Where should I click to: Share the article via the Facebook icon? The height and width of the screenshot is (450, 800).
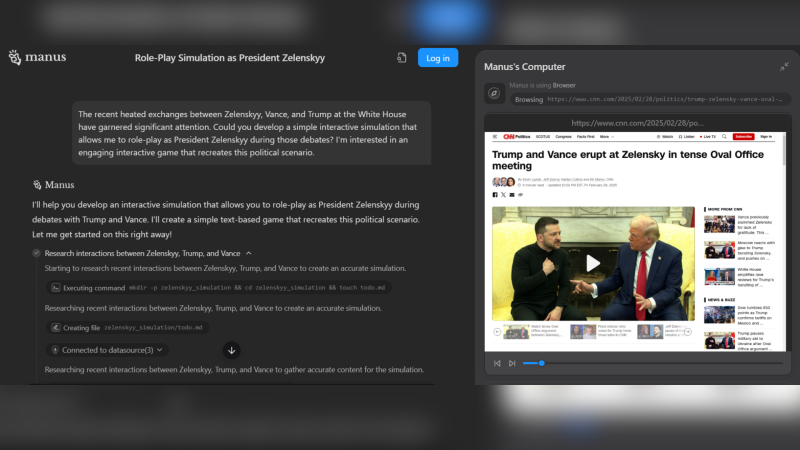[x=494, y=195]
